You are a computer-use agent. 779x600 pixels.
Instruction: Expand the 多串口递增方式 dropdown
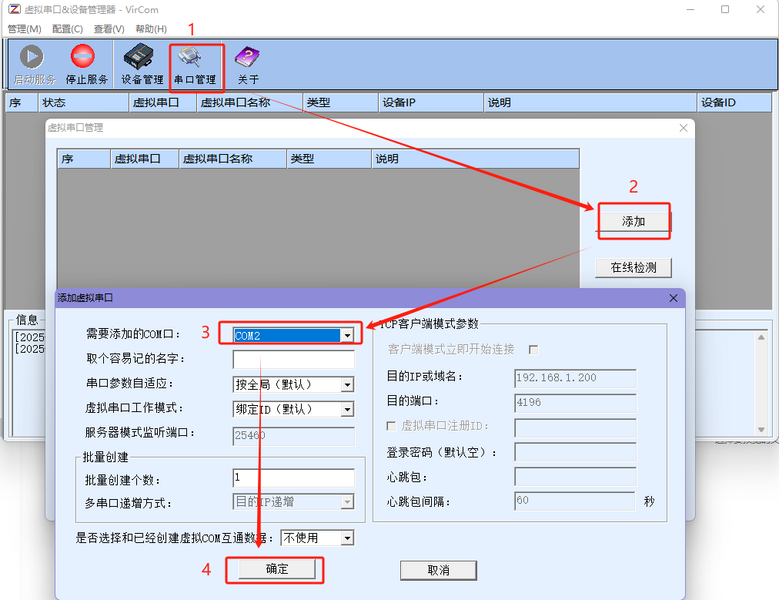coord(347,502)
